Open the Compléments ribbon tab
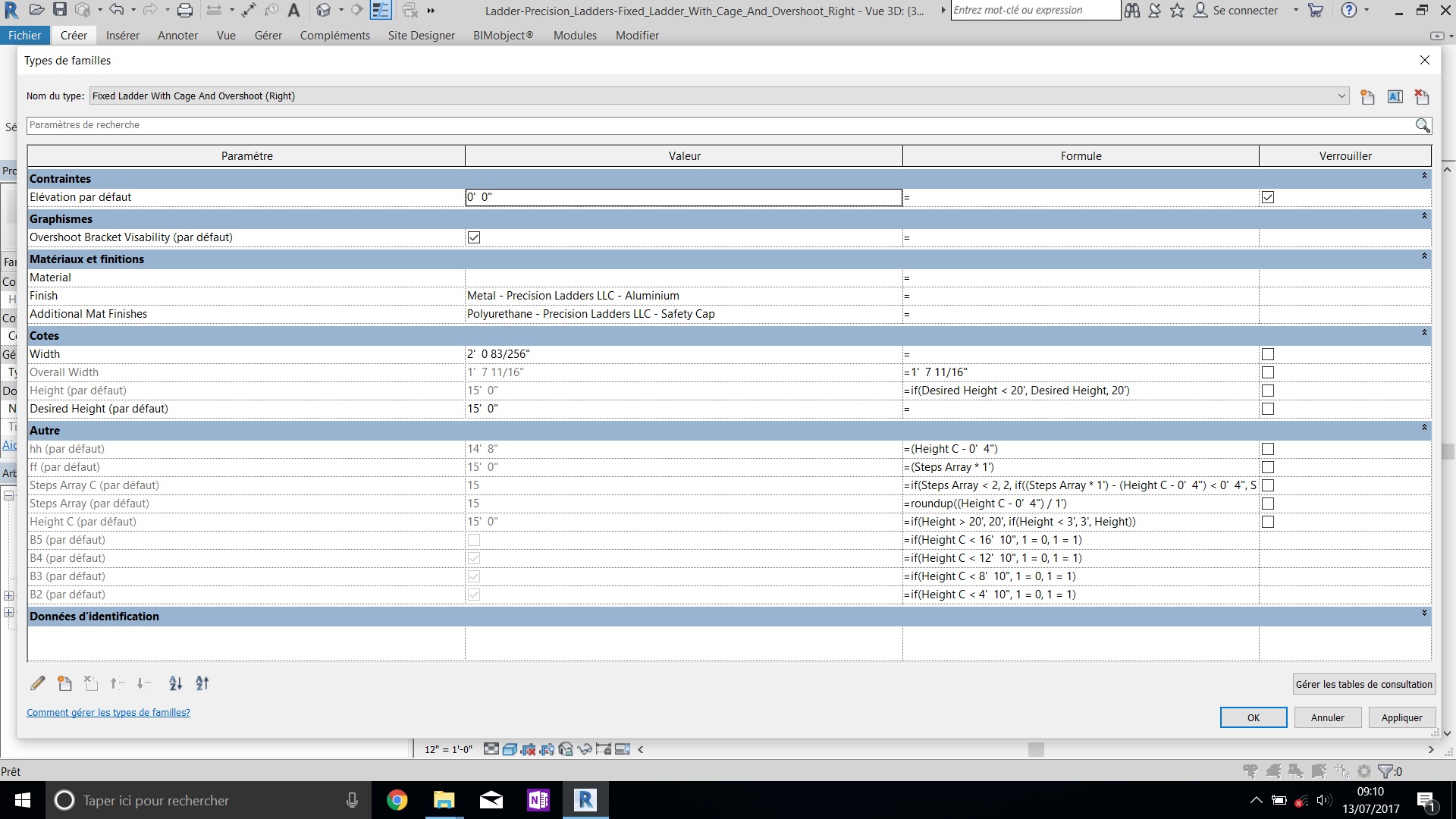The width and height of the screenshot is (1456, 819). click(x=334, y=36)
